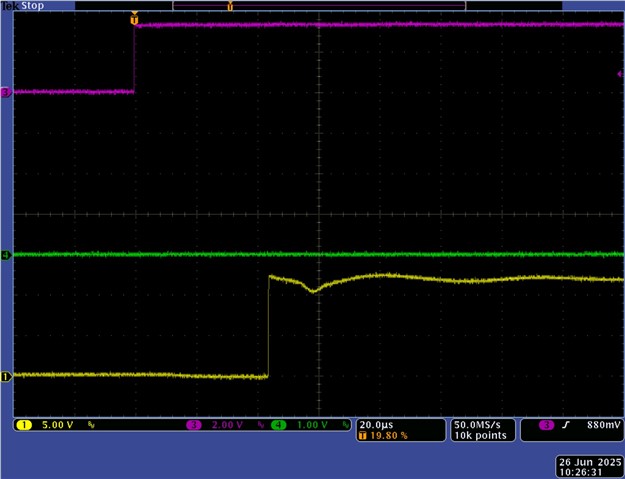Image resolution: width=625 pixels, height=479 pixels.
Task: Select the channel 3 ground marker on left edge
Action: tap(6, 93)
